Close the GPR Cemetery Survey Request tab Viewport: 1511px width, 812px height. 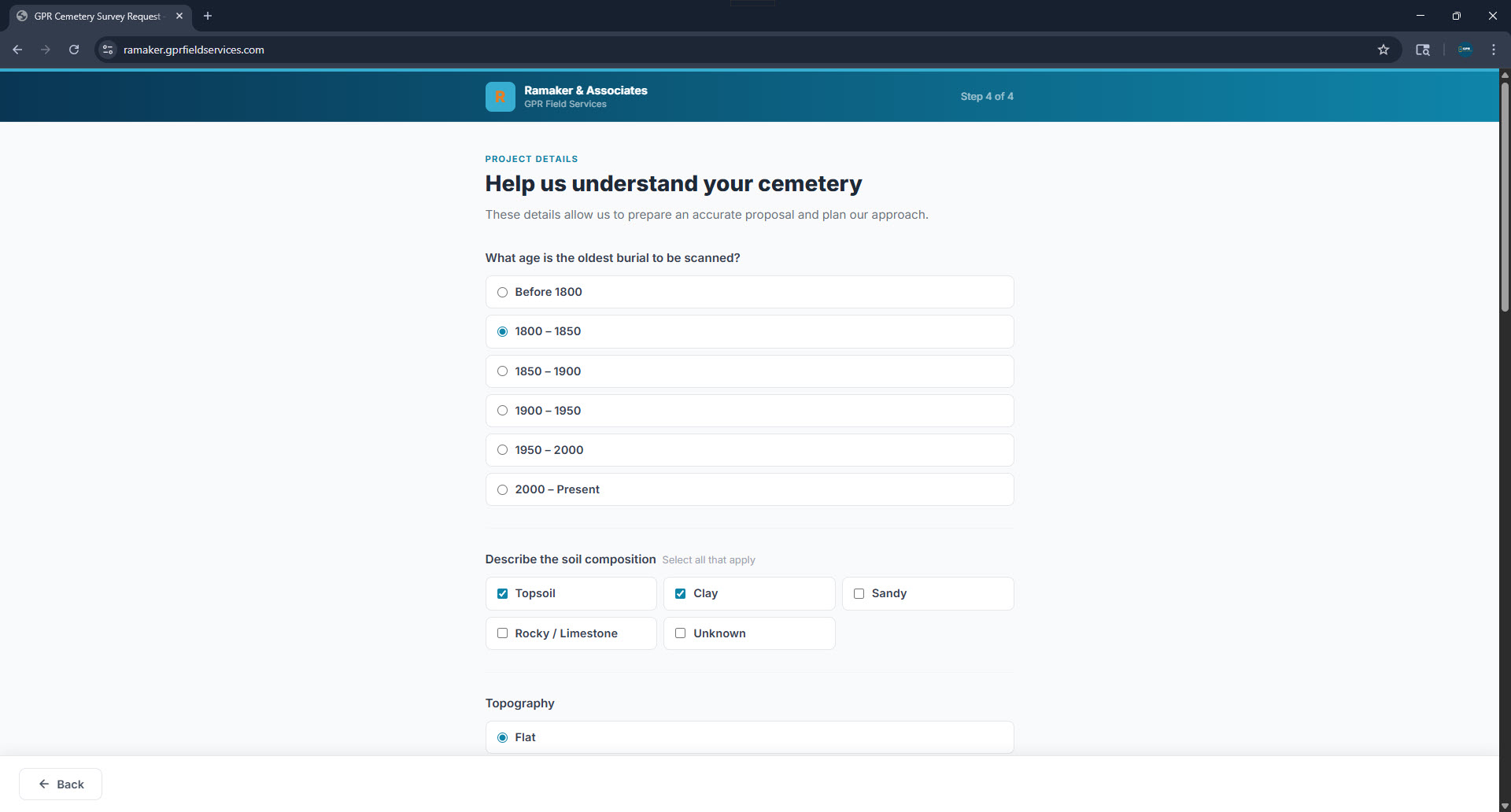(x=179, y=16)
